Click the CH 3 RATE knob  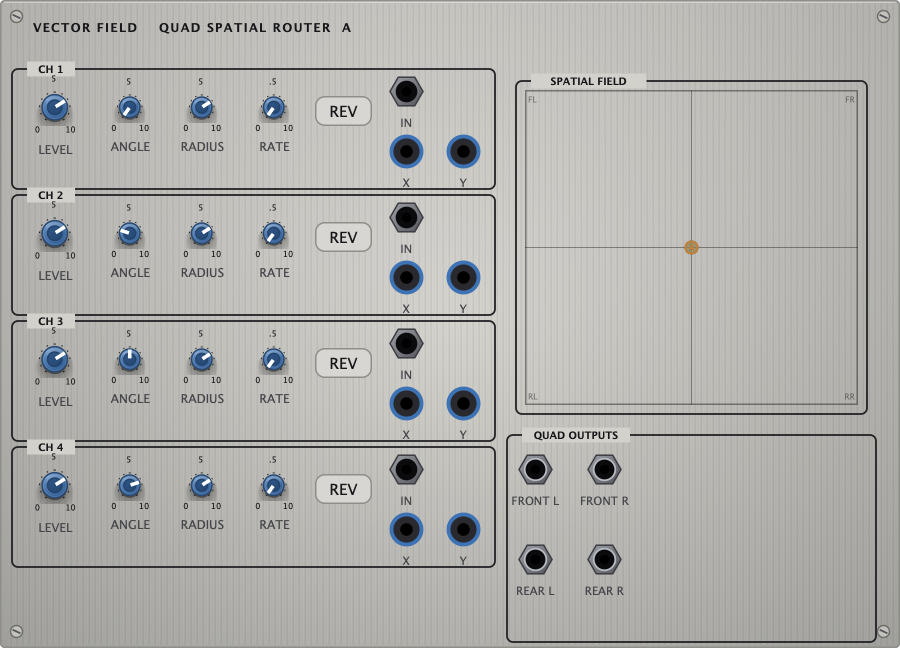(x=274, y=360)
